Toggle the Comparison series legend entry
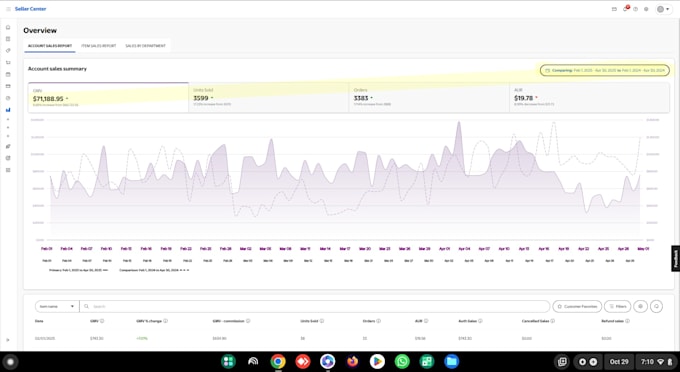The image size is (680, 372). tap(154, 270)
